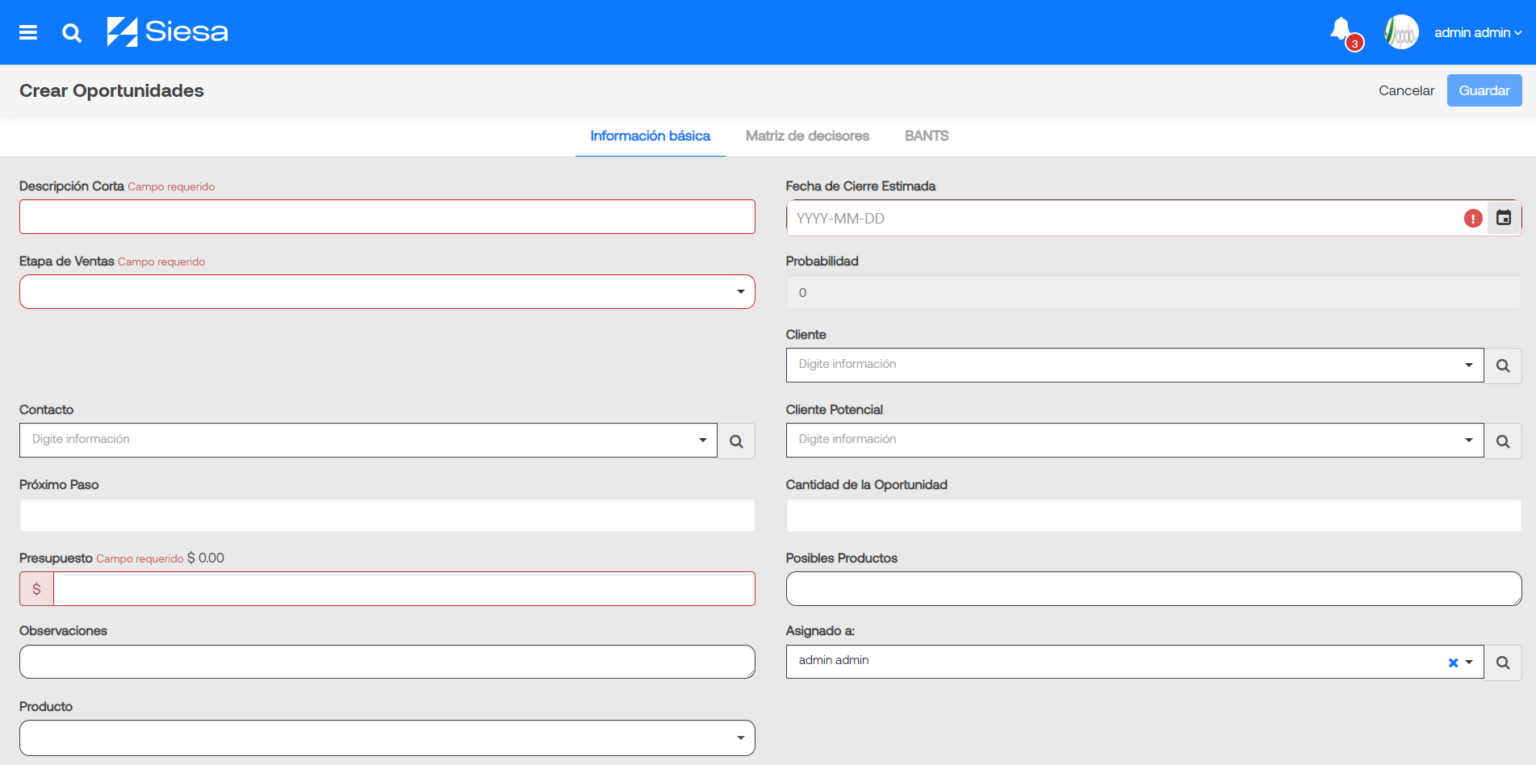Image resolution: width=1536 pixels, height=765 pixels.
Task: Click the $ 0.00 budget value text
Action: 206,558
